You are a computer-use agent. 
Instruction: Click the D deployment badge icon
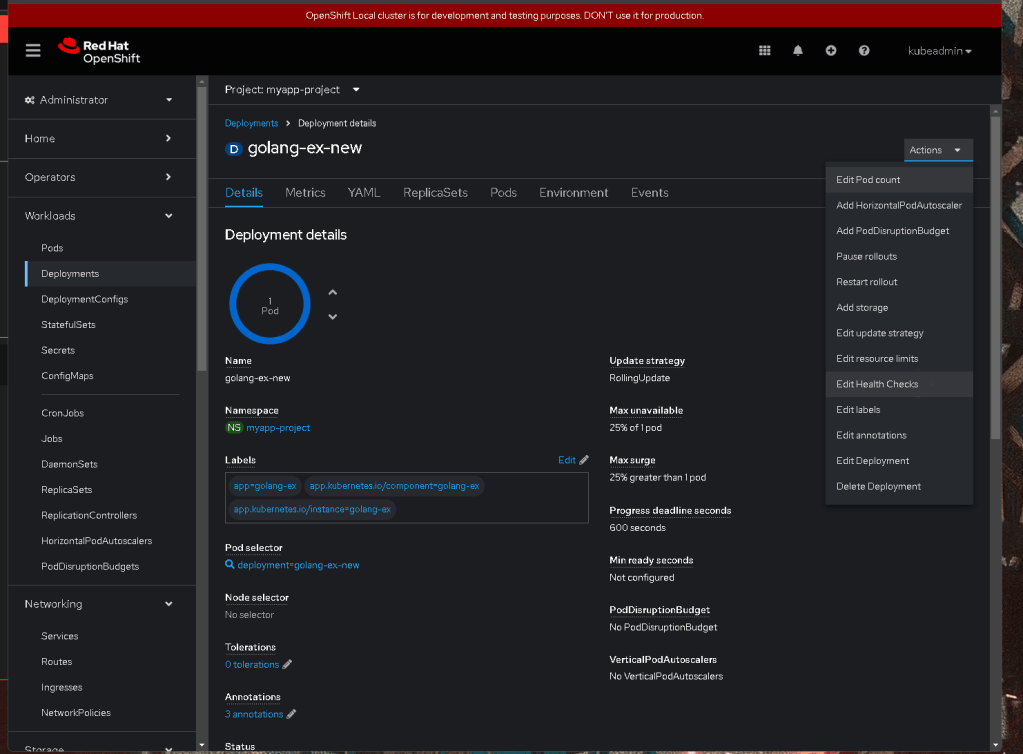click(234, 149)
